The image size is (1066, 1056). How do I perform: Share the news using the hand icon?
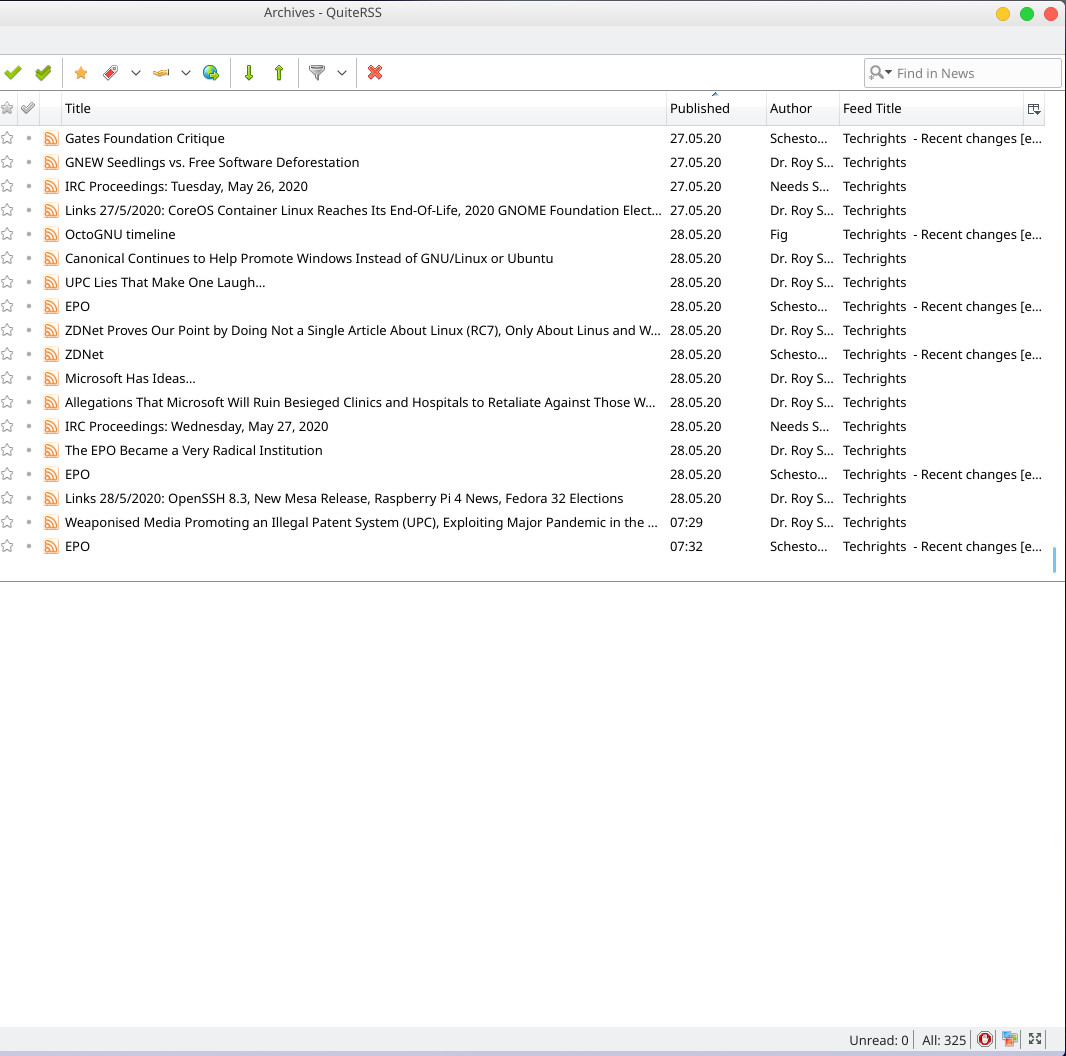click(x=161, y=73)
